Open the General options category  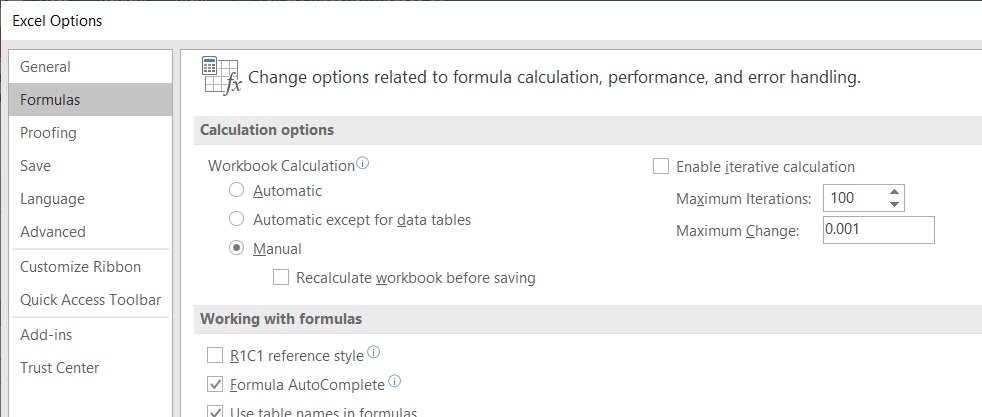point(45,67)
